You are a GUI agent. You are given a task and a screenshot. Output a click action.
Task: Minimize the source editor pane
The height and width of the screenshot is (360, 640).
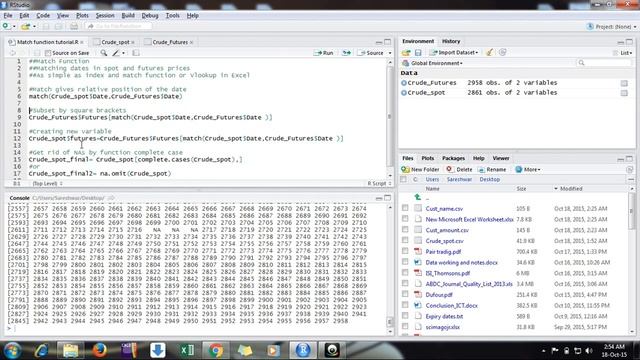[x=379, y=42]
